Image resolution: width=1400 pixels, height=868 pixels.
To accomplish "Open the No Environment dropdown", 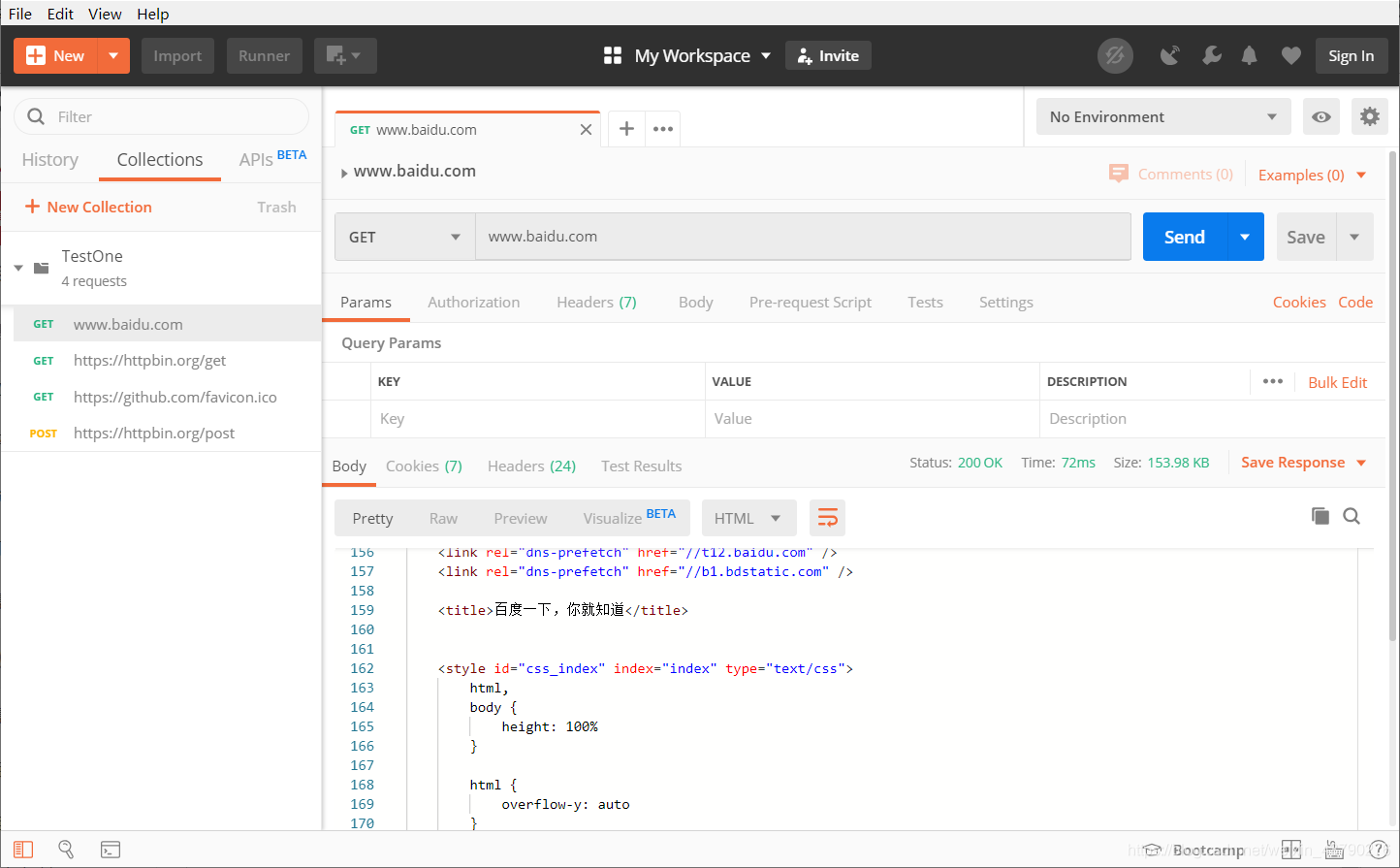I will pyautogui.click(x=1163, y=116).
